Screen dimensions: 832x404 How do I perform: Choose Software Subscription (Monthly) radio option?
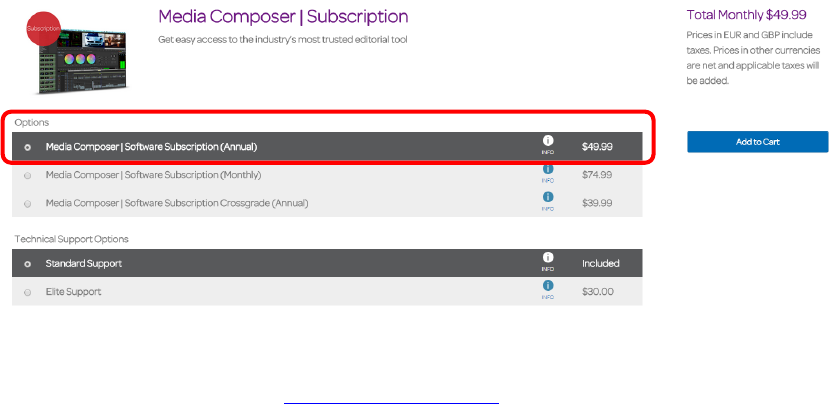(x=27, y=175)
